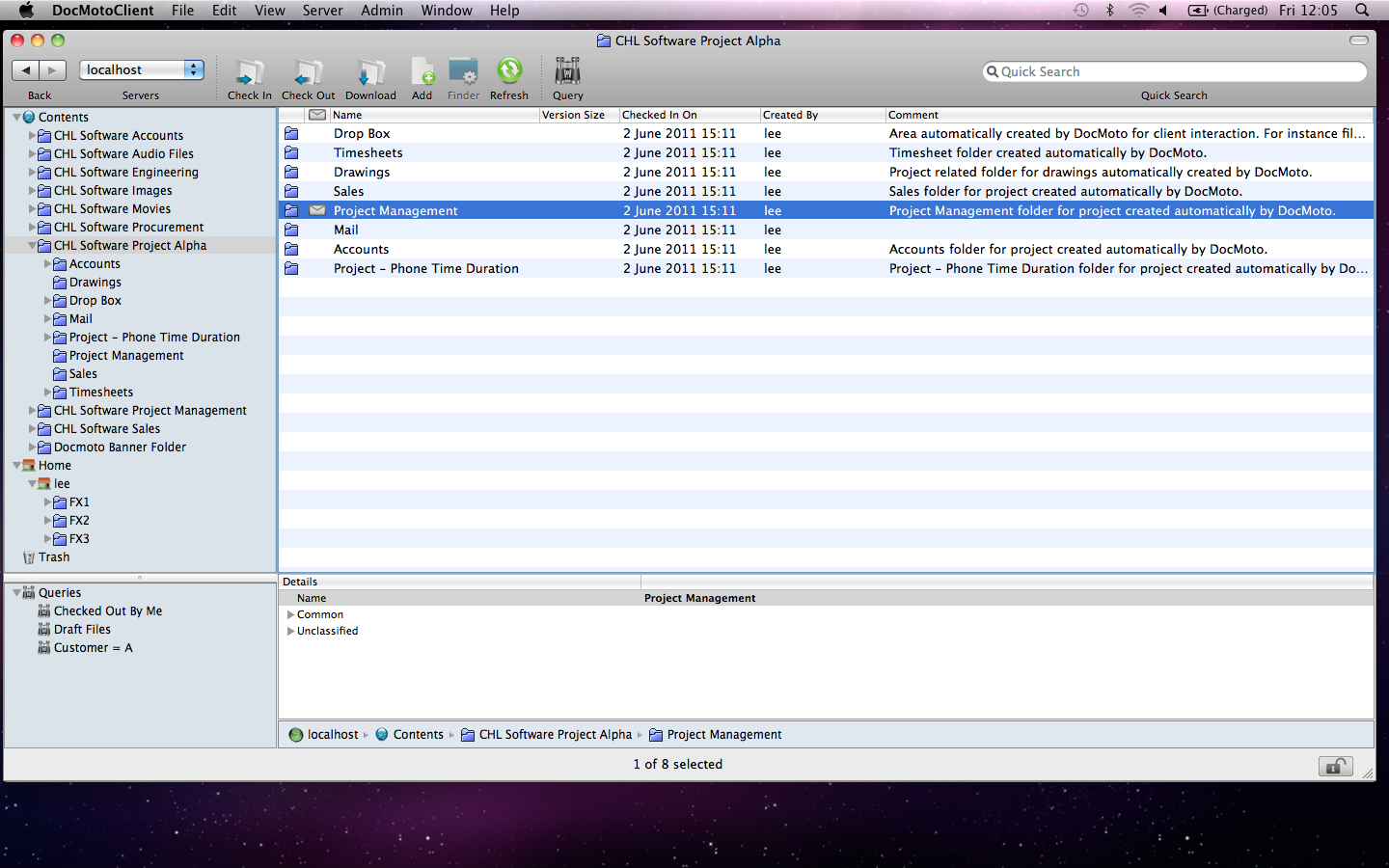Click the volume icon in menu bar
The width and height of the screenshot is (1389, 868).
[1164, 11]
